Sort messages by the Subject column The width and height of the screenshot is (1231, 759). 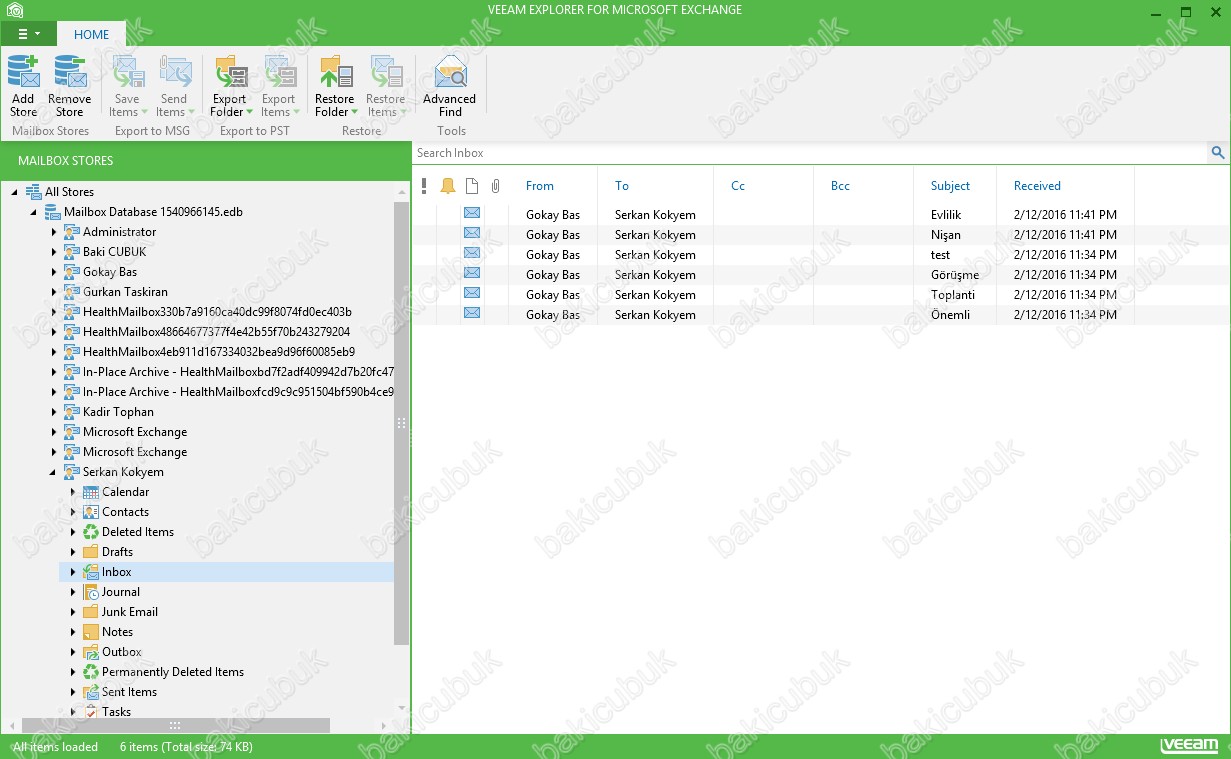click(950, 186)
